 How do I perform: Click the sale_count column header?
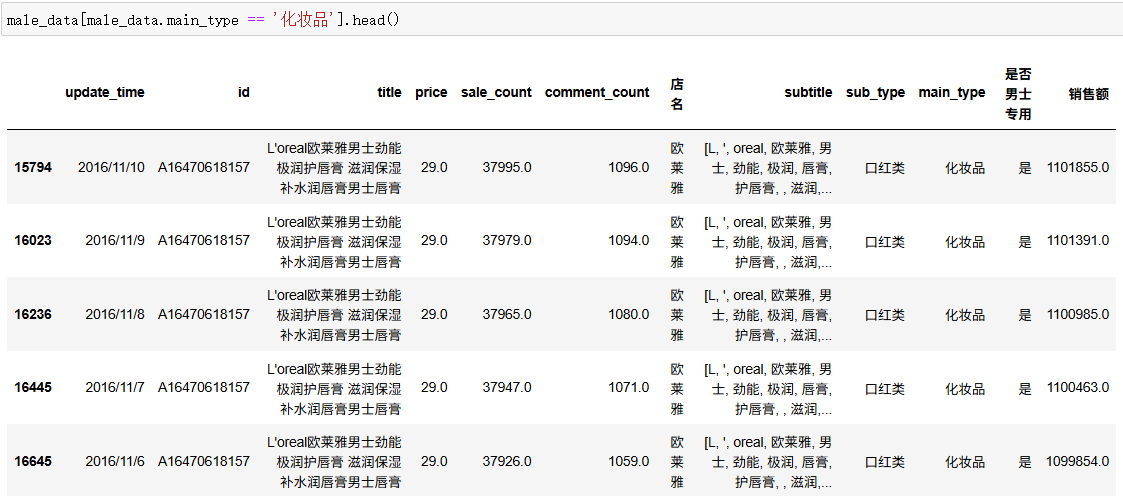[496, 92]
